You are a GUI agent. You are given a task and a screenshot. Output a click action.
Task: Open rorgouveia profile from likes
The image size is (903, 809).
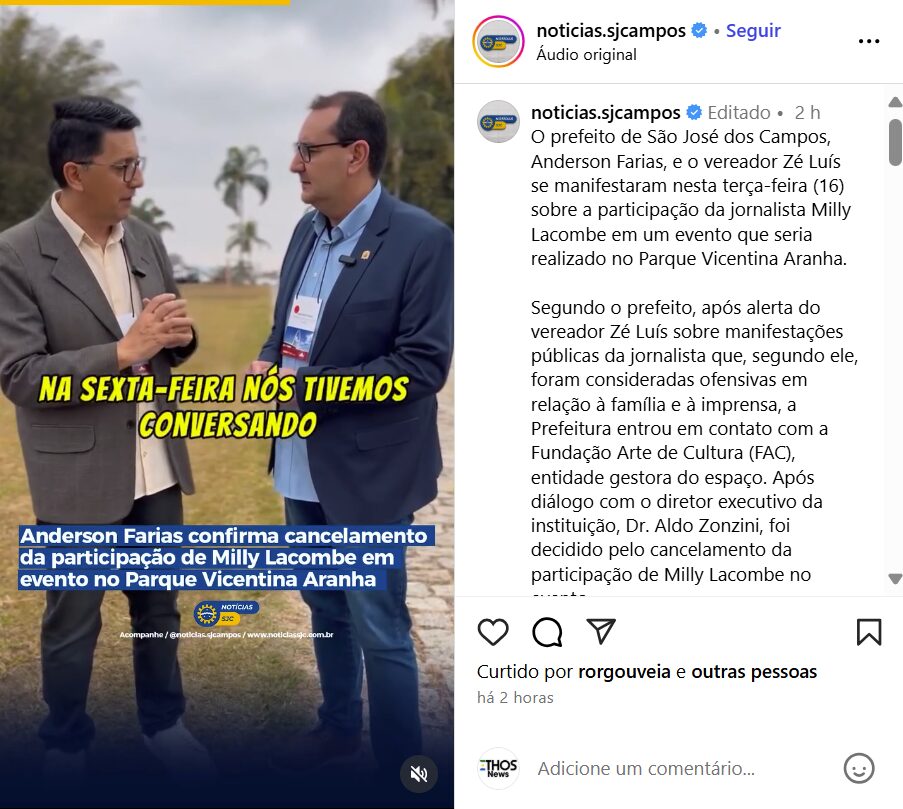(624, 672)
